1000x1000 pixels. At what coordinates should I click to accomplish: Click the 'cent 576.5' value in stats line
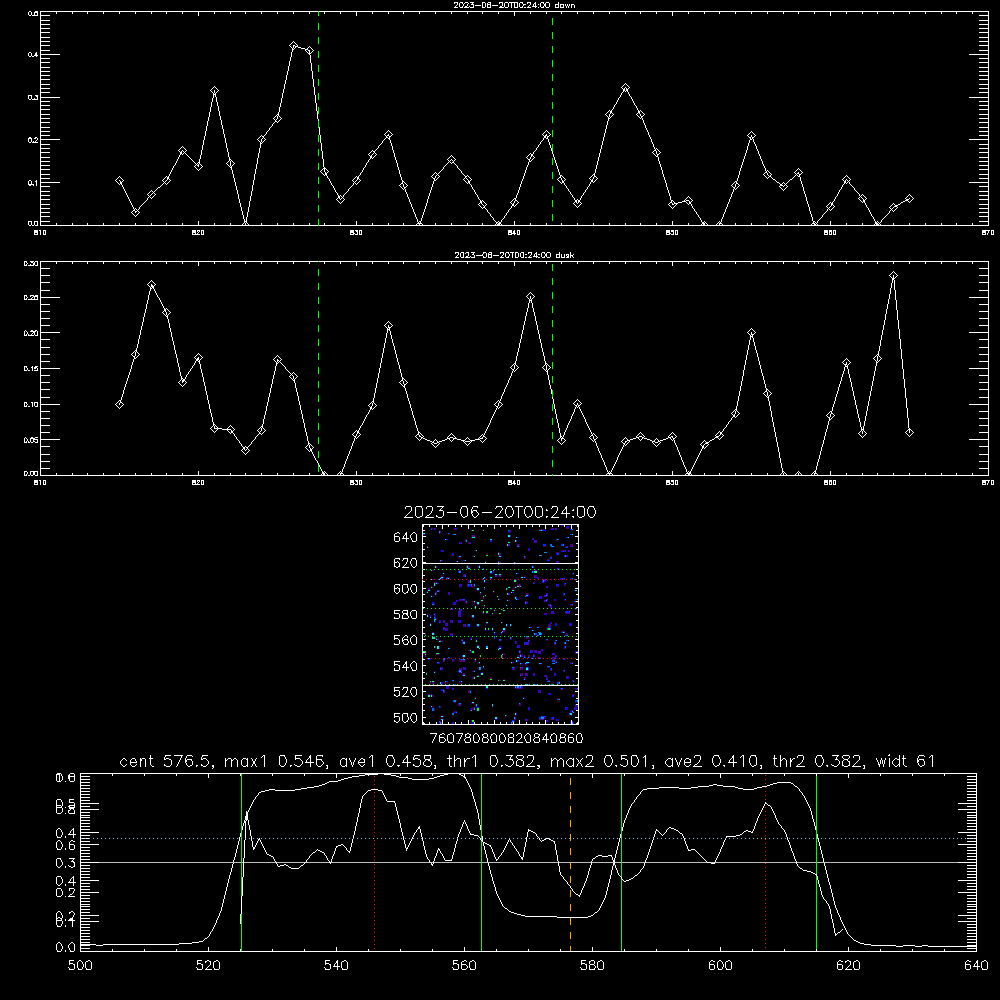coord(166,761)
